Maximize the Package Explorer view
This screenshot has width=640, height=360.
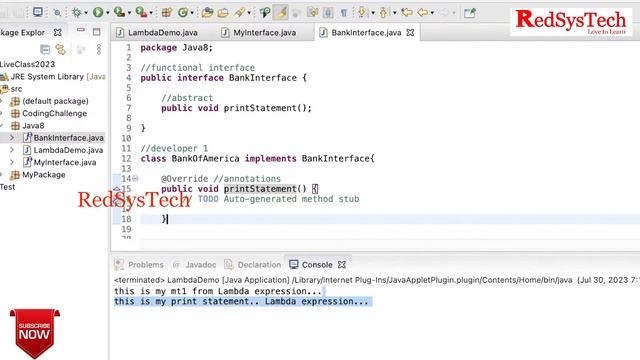pos(97,31)
